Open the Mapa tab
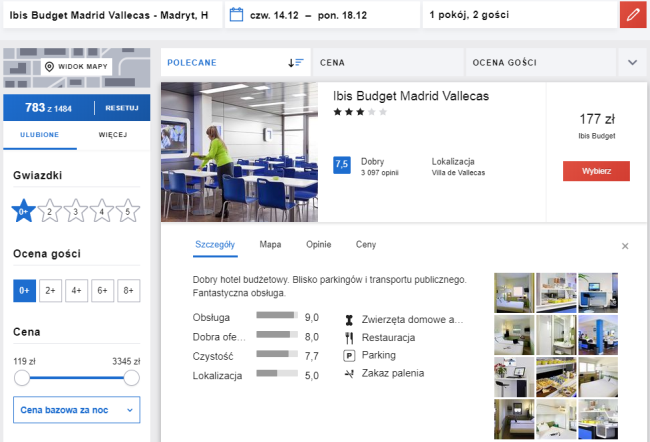 point(270,245)
